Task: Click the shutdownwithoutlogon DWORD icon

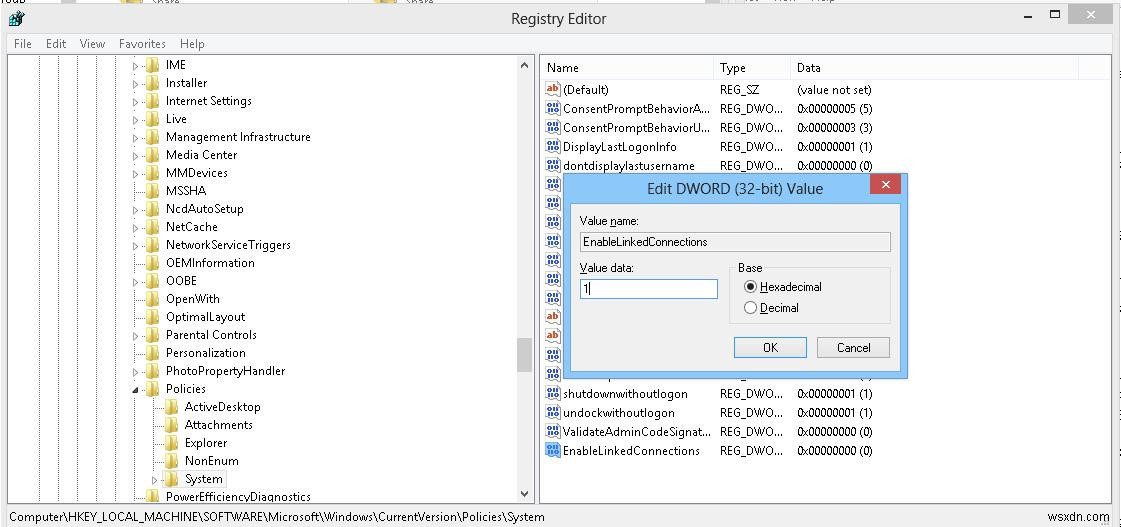Action: point(553,393)
